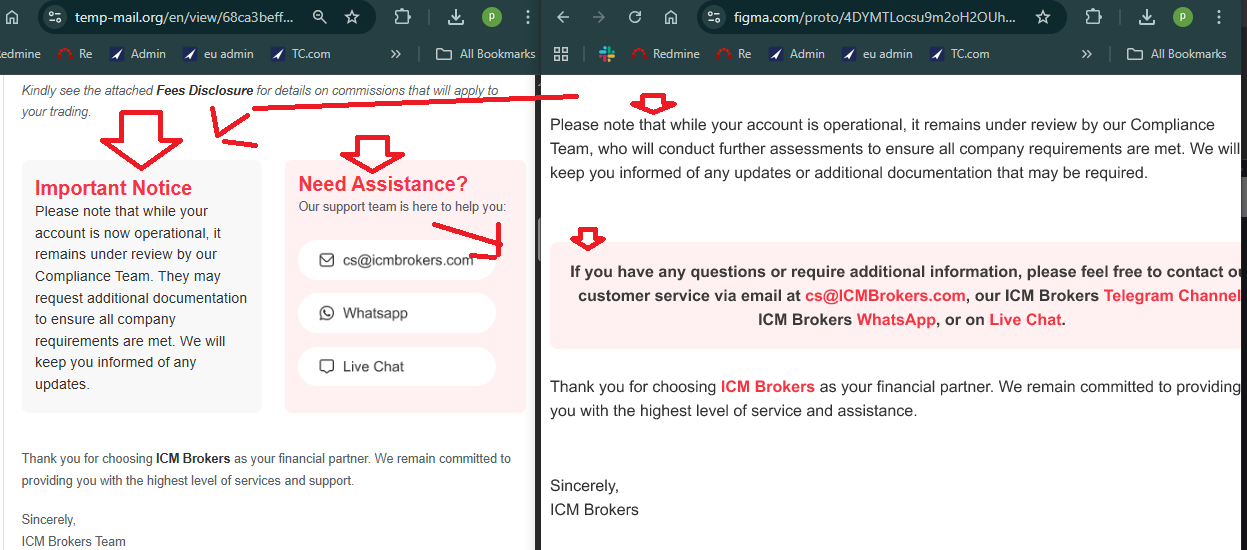Open the All Bookmarks folder in the temp-mail window
Viewport: 1247px width, 550px height.
tap(486, 54)
